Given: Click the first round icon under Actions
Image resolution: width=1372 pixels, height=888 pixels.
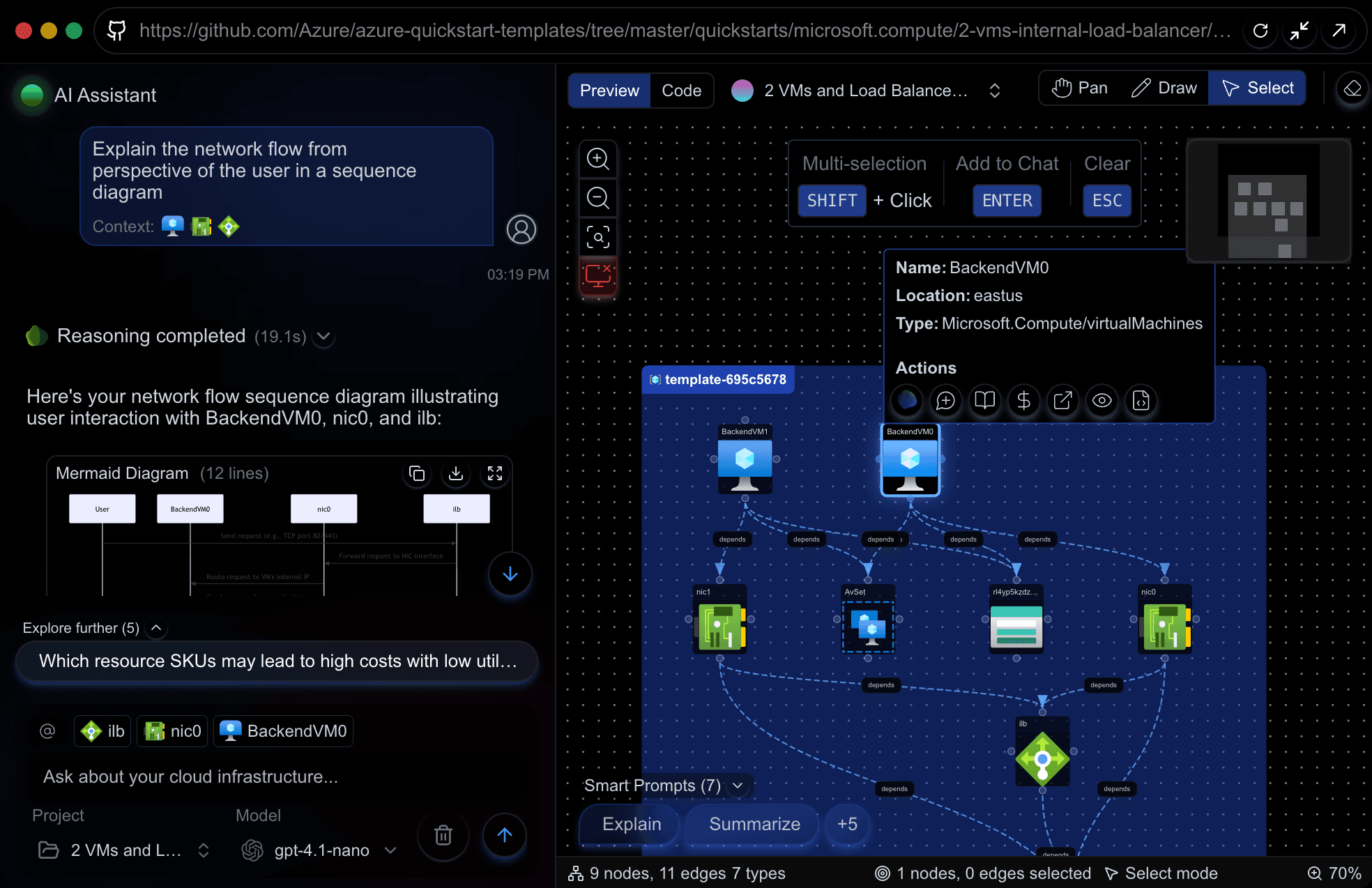Looking at the screenshot, I should point(907,401).
